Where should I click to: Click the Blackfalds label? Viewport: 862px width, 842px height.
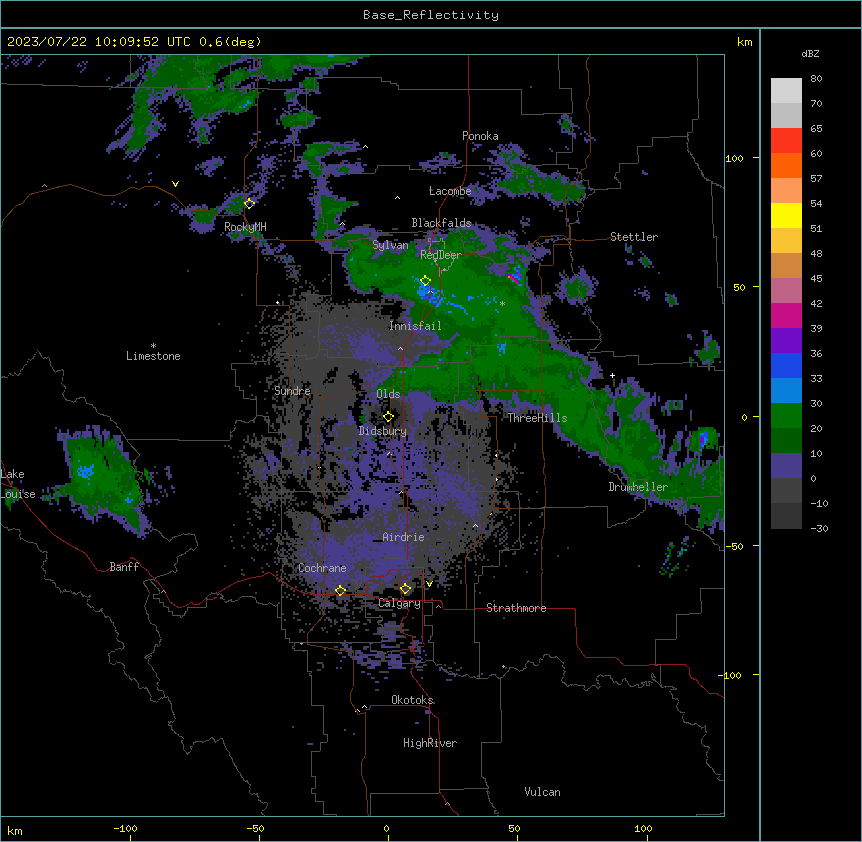pyautogui.click(x=441, y=223)
